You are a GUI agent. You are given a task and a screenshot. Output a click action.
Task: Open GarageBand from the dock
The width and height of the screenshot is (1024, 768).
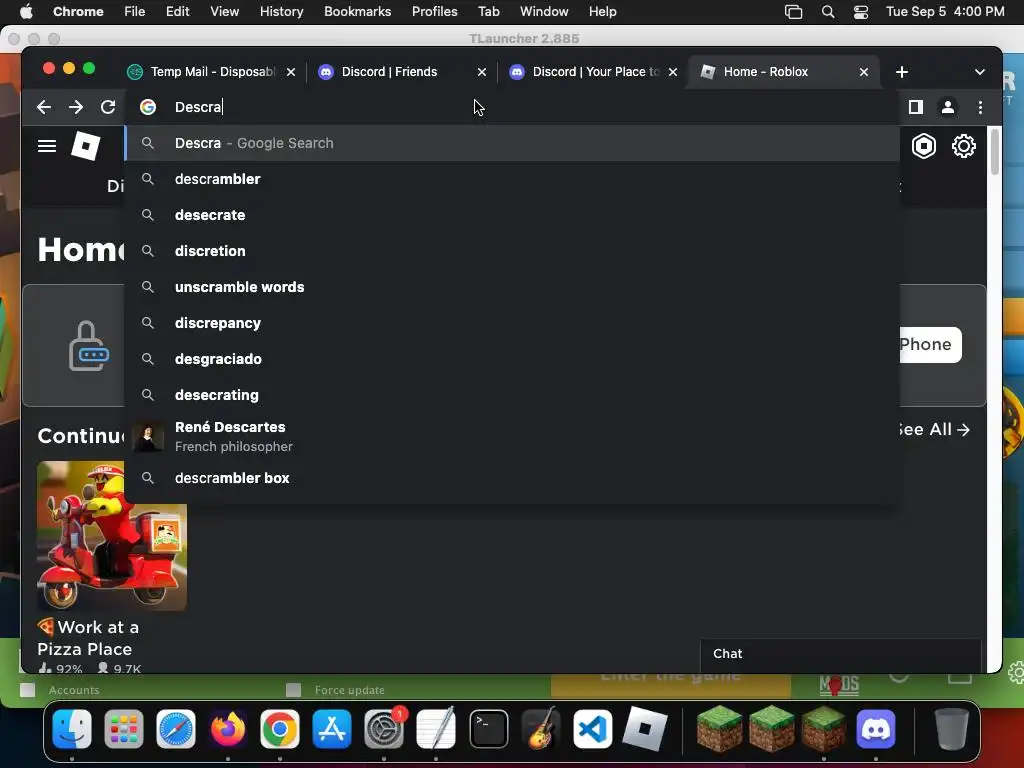[541, 729]
